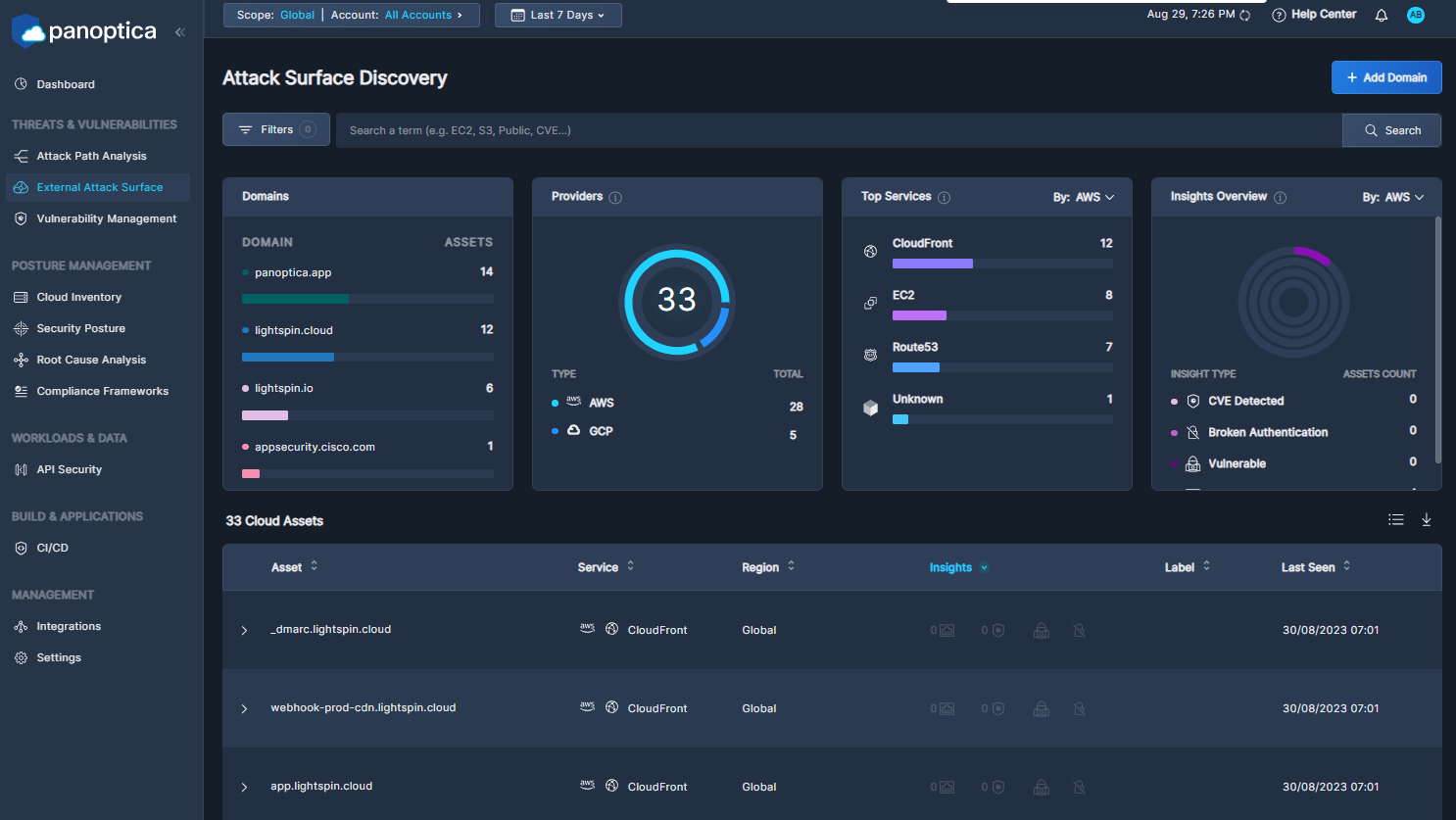Select AWS provider row
The width and height of the screenshot is (1456, 820).
click(677, 404)
